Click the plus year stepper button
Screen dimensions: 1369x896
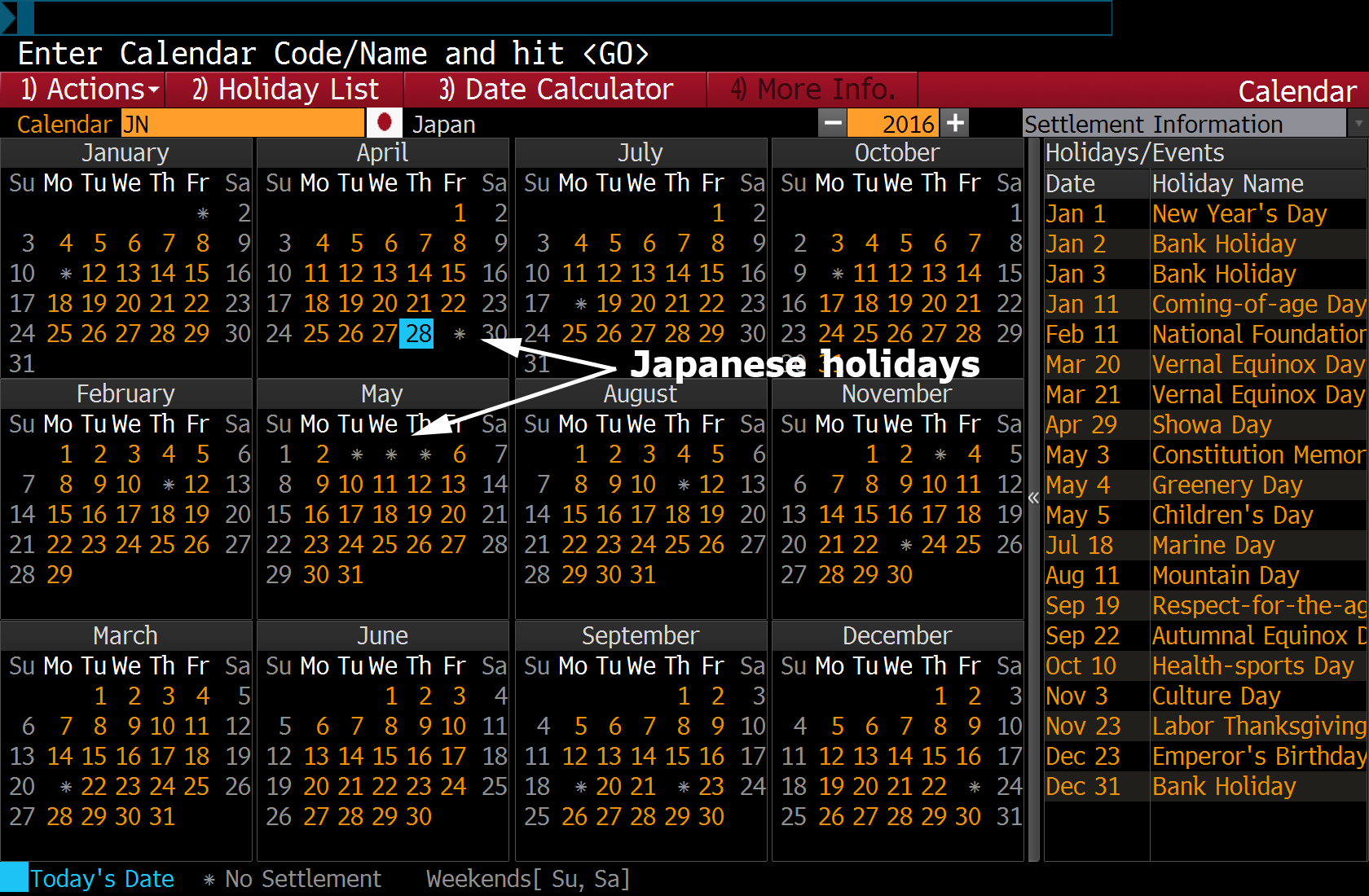point(955,124)
